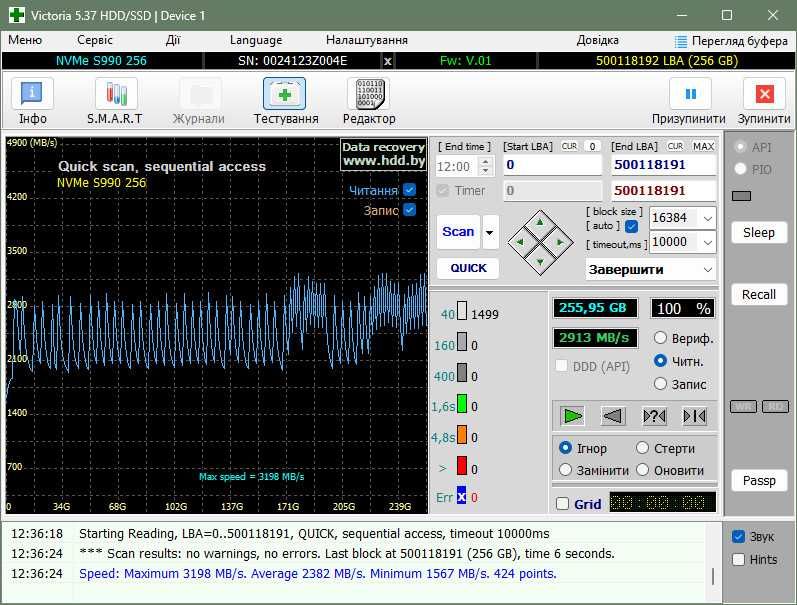Toggle the auto block size checkbox
797x605 pixels.
tap(632, 226)
